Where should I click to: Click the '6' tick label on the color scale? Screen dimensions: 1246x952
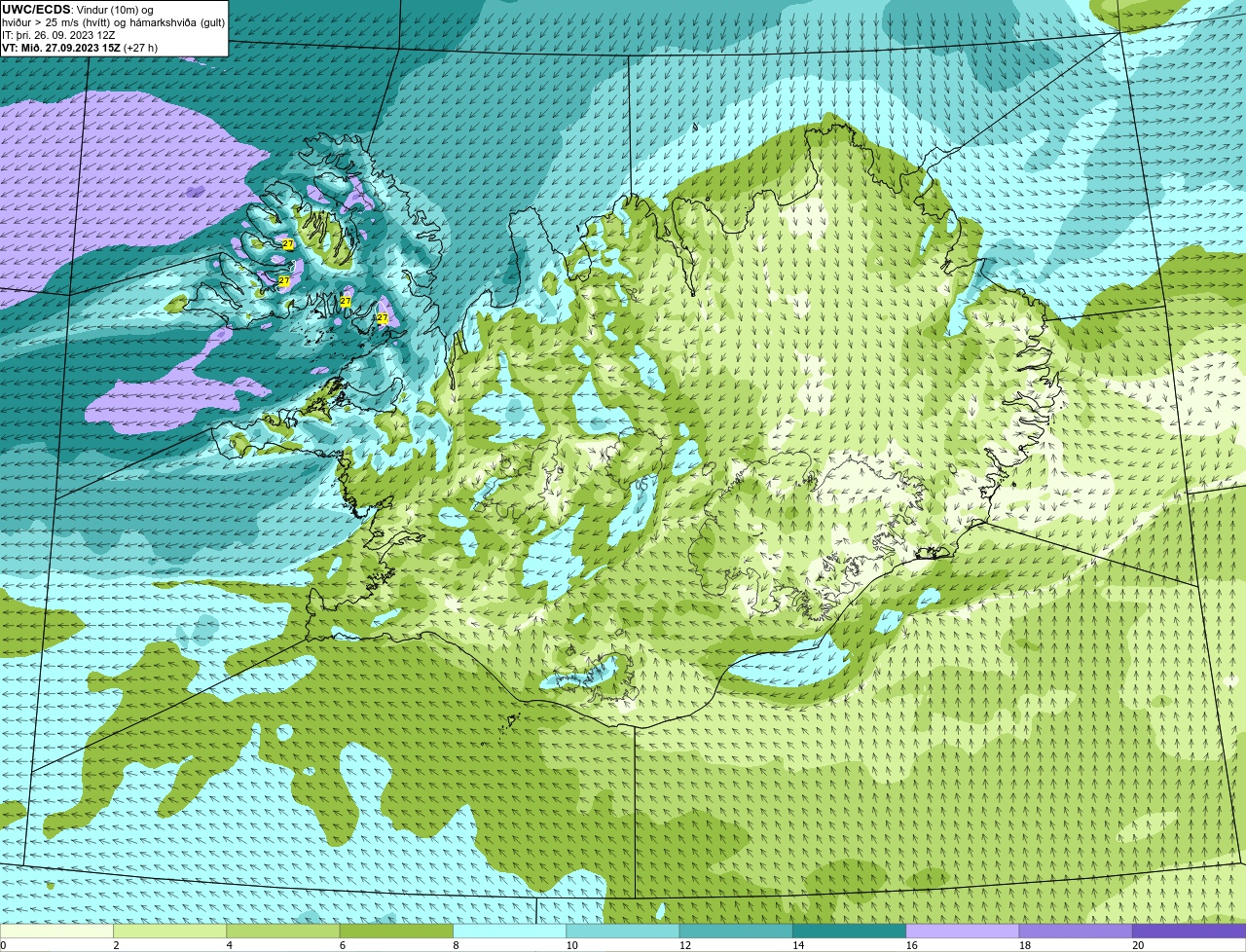tap(343, 945)
